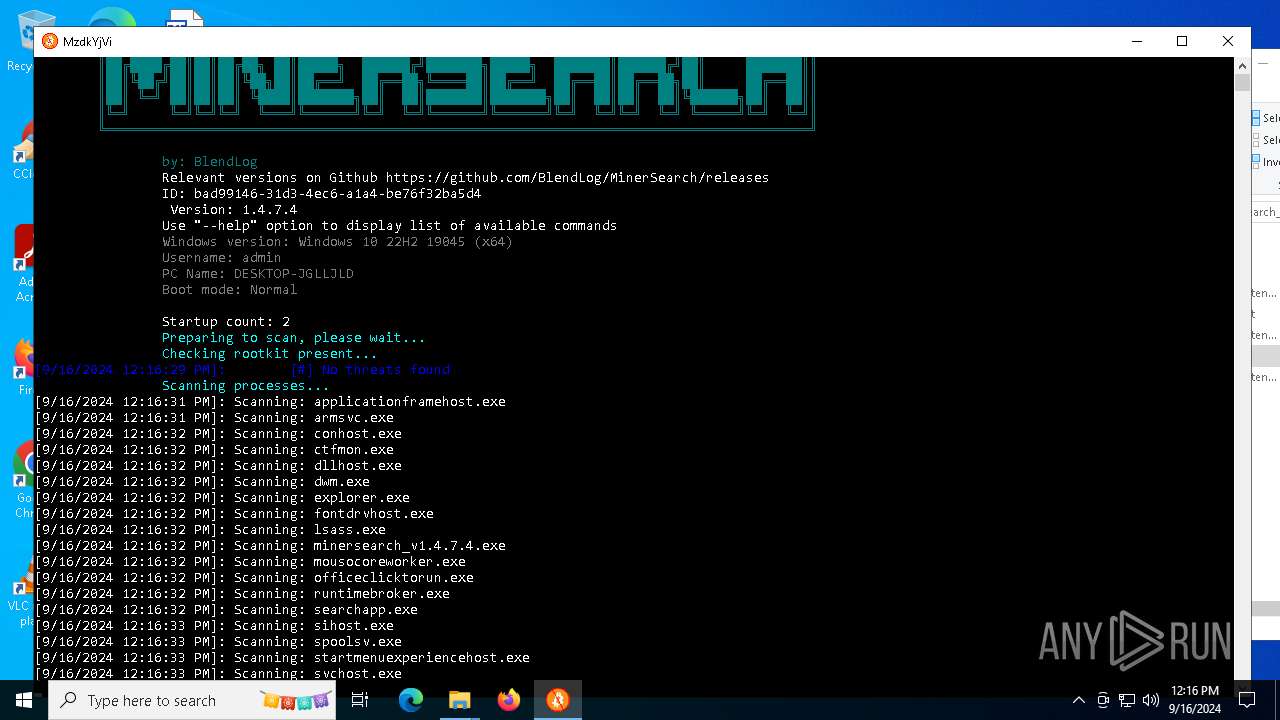This screenshot has width=1280, height=720.
Task: Open the volume speaker icon in tray
Action: [x=1151, y=700]
